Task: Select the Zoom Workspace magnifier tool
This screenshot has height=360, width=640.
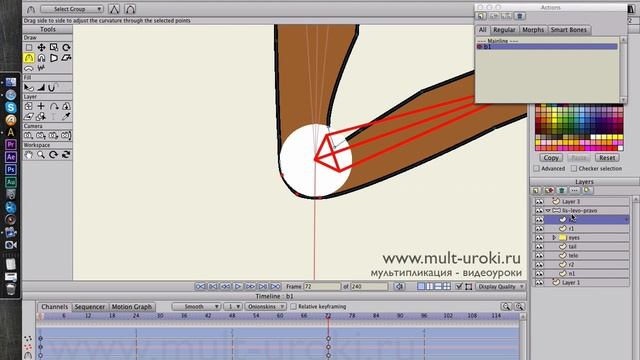Action: point(41,155)
